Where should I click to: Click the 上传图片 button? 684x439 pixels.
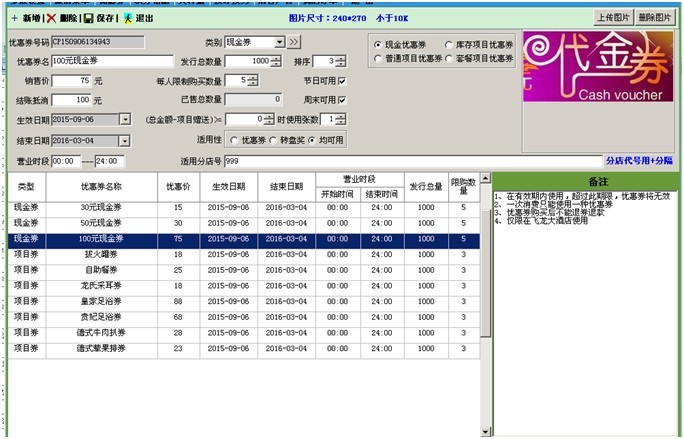[x=614, y=17]
